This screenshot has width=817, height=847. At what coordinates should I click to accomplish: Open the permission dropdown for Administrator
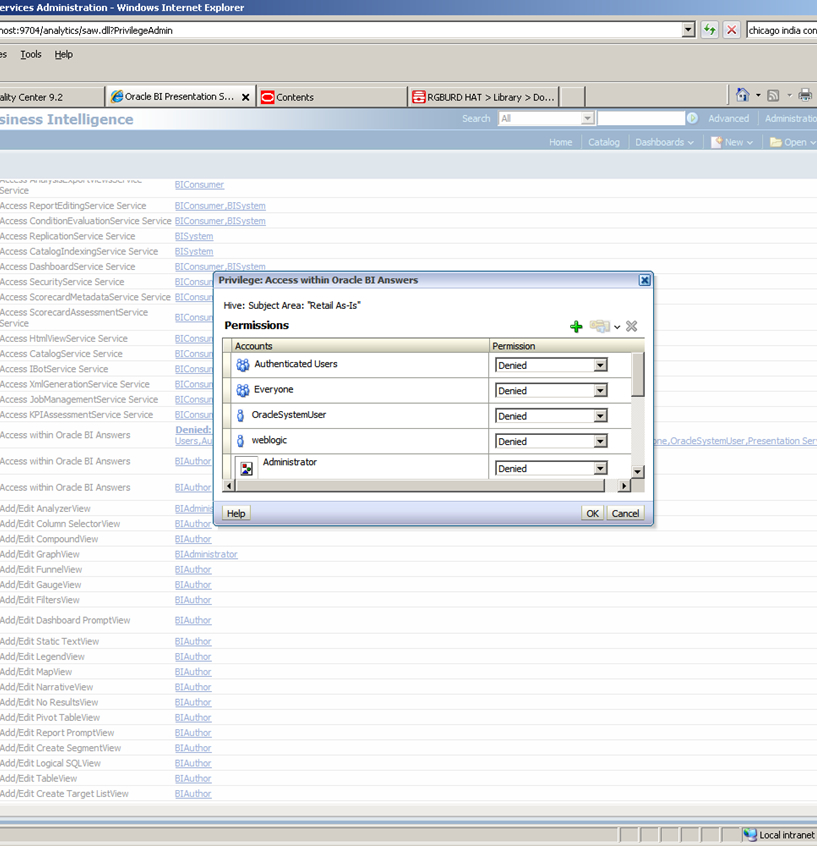click(x=600, y=468)
